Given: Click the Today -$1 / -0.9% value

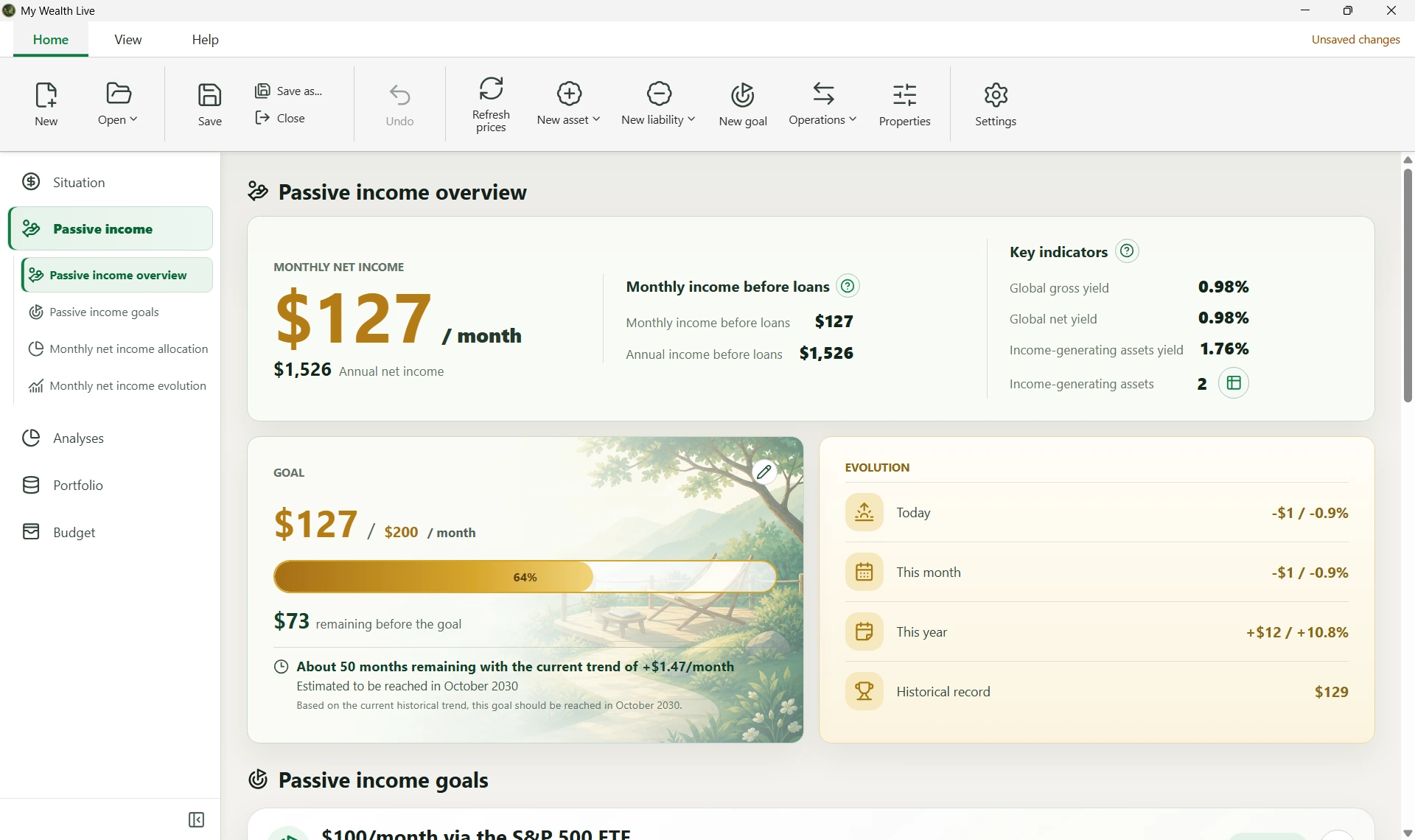Looking at the screenshot, I should point(1310,512).
